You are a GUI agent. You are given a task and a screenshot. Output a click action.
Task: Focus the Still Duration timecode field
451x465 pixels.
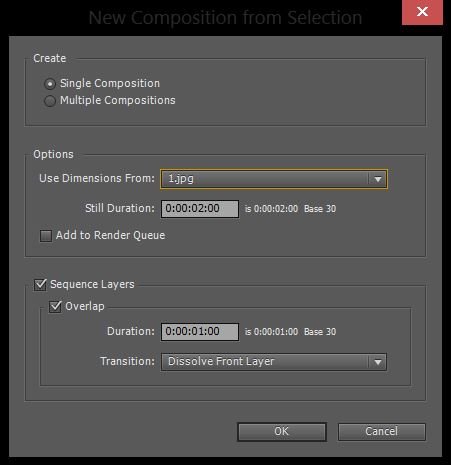[200, 209]
